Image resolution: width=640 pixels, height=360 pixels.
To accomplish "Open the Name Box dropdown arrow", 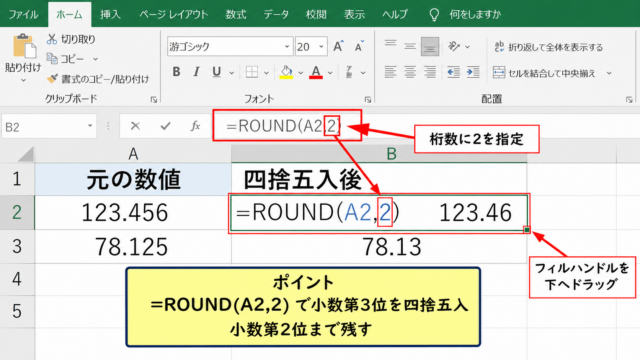I will pos(90,126).
